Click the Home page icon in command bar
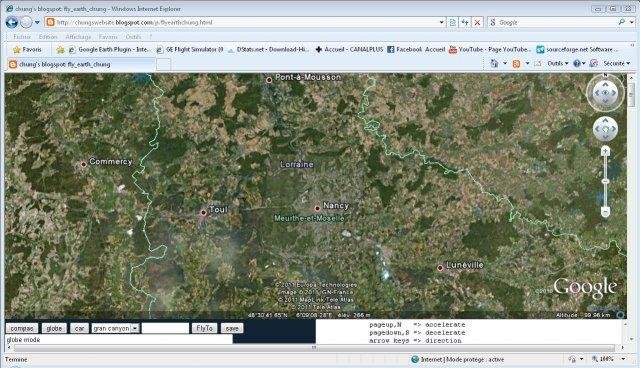640x368 pixels. click(494, 63)
